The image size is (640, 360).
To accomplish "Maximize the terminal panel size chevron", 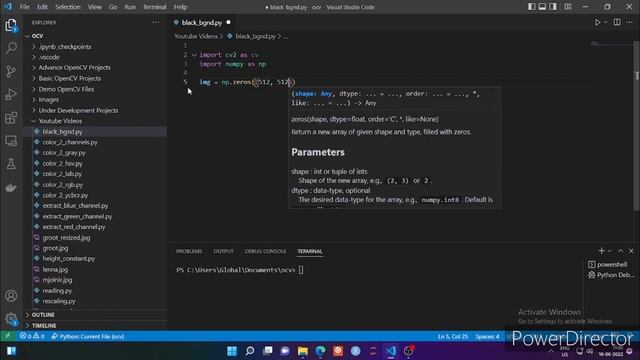I will tap(620, 251).
